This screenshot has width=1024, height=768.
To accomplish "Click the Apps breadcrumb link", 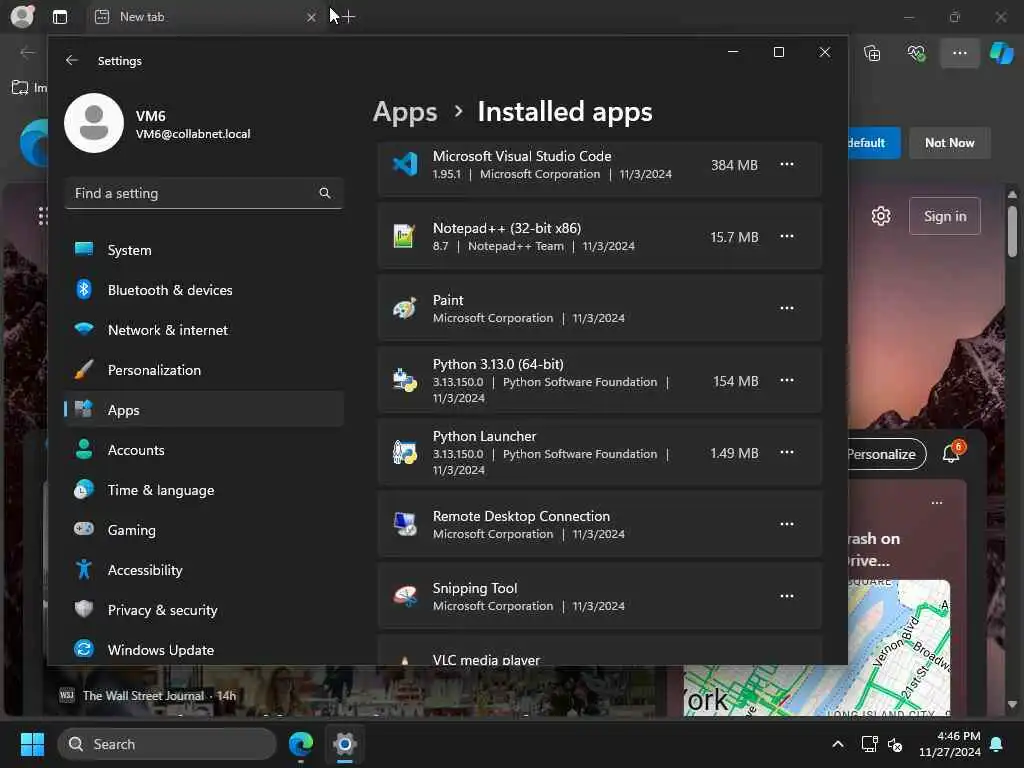I will click(x=405, y=112).
